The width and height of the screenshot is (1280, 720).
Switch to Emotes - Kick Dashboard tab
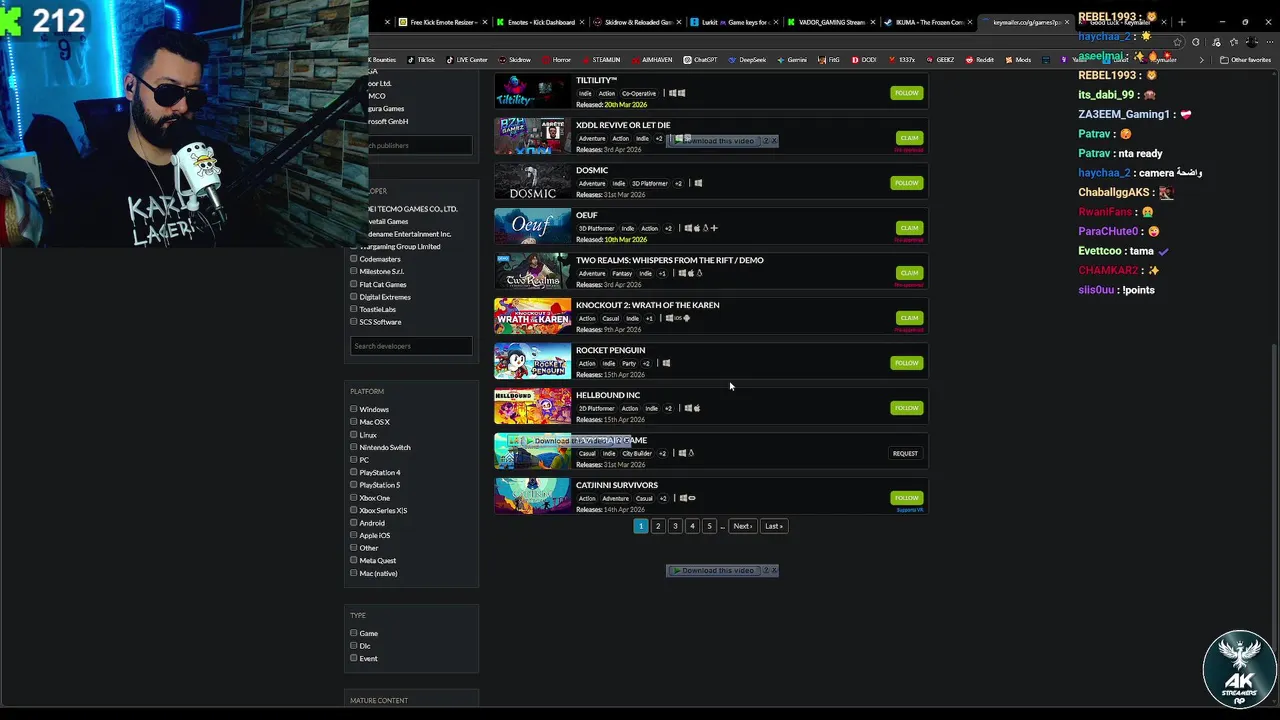click(540, 22)
